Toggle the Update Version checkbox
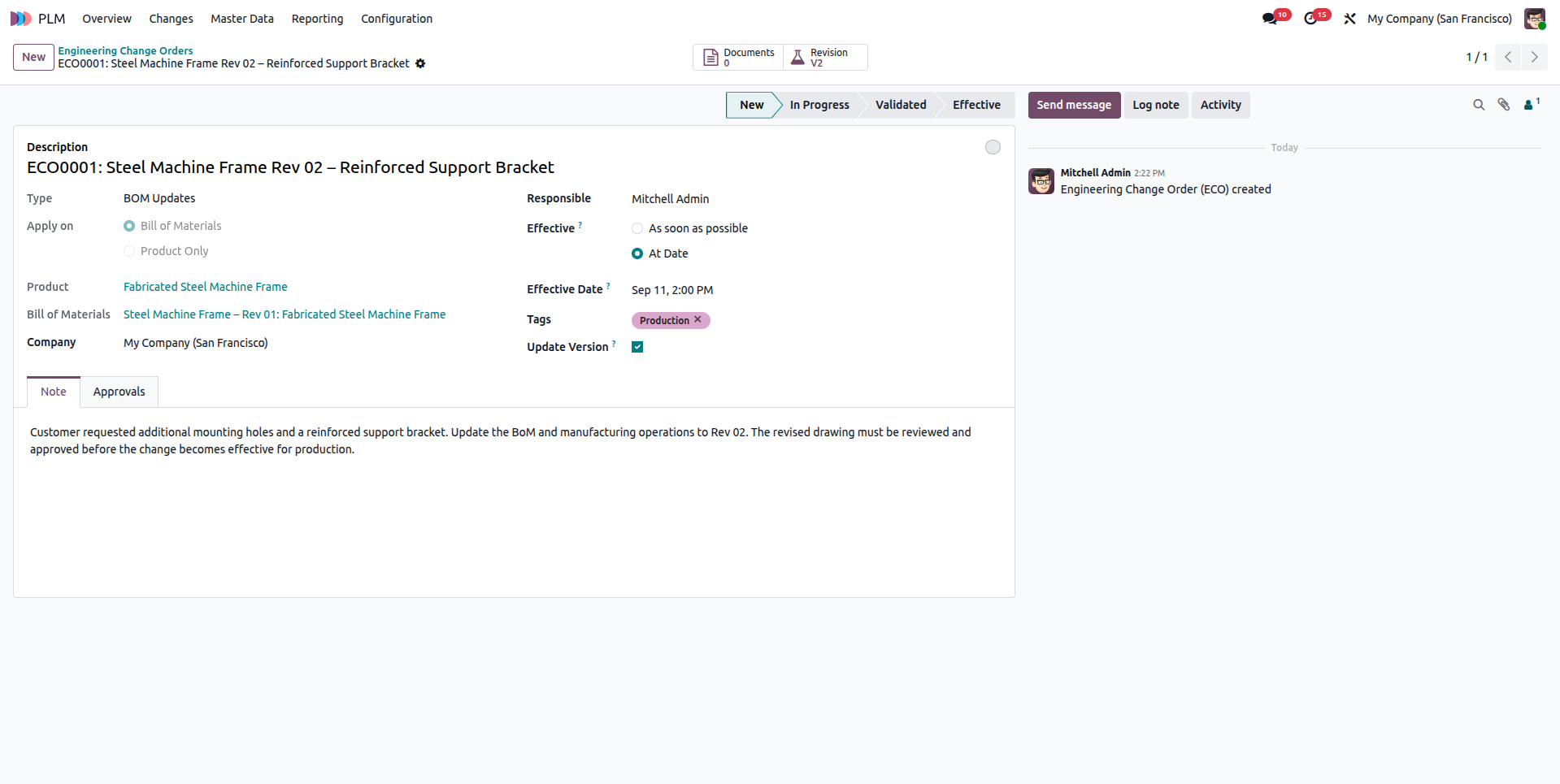1560x784 pixels. click(637, 347)
